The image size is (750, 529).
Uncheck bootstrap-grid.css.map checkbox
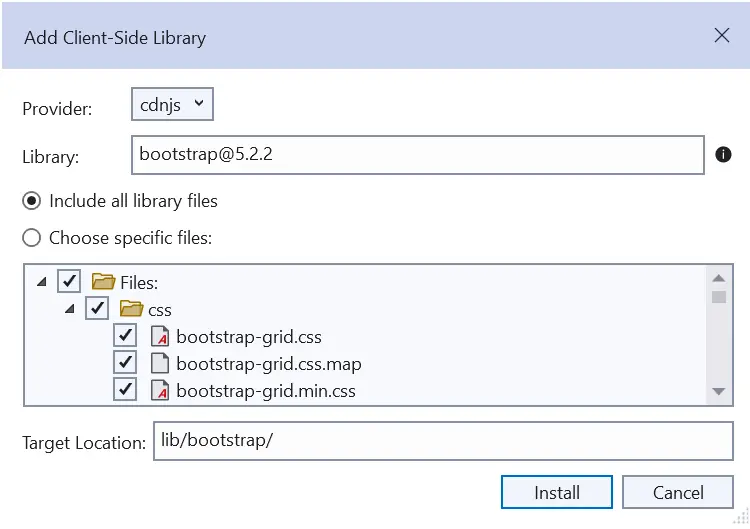point(125,363)
